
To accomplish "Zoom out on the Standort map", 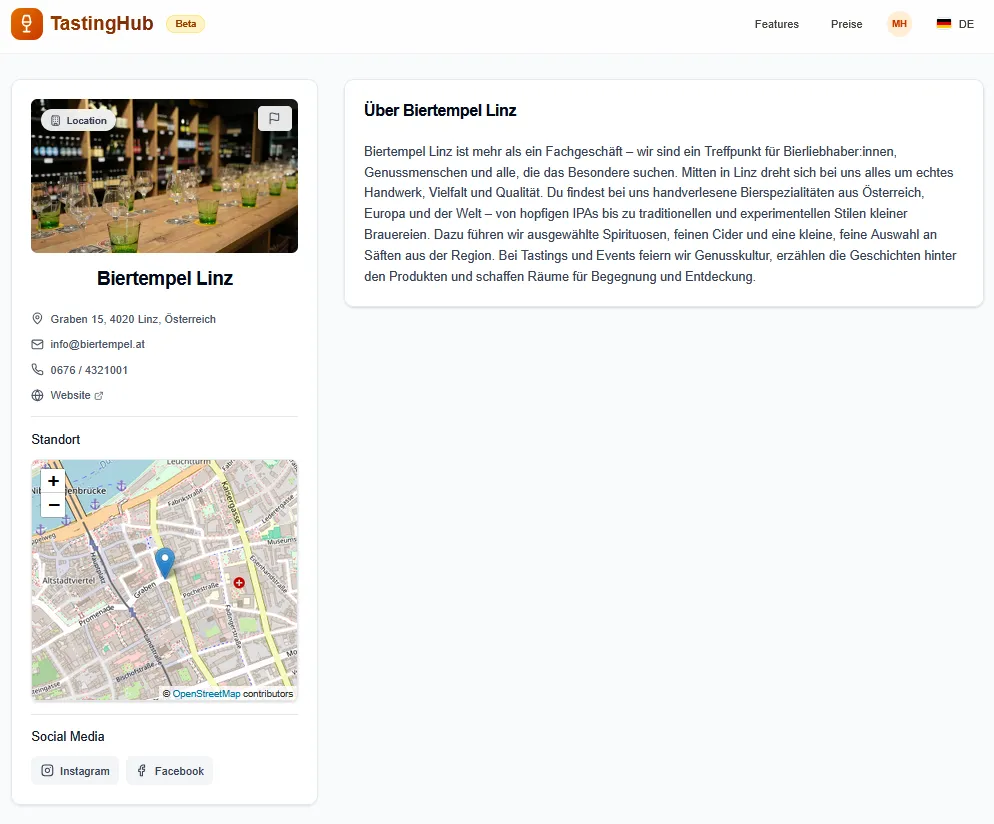I will click(x=53, y=505).
